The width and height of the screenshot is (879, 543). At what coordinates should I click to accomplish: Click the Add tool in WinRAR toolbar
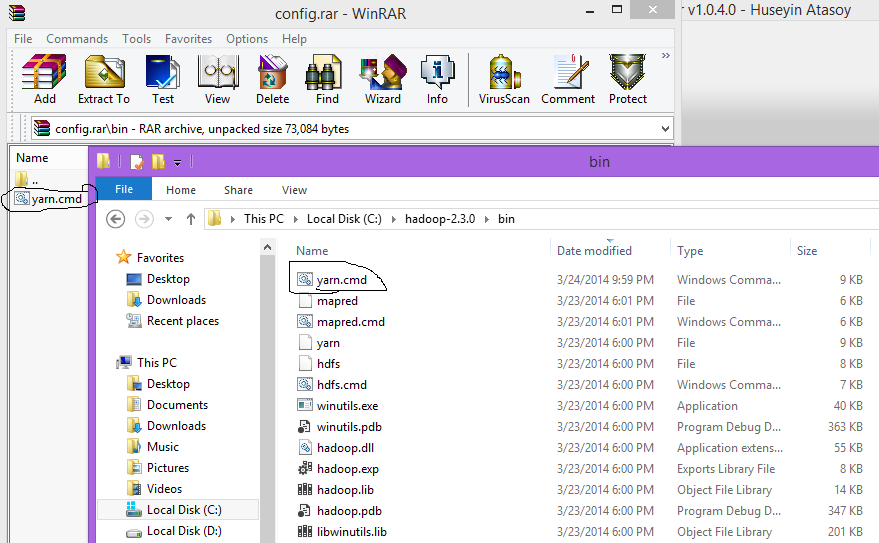(x=44, y=80)
